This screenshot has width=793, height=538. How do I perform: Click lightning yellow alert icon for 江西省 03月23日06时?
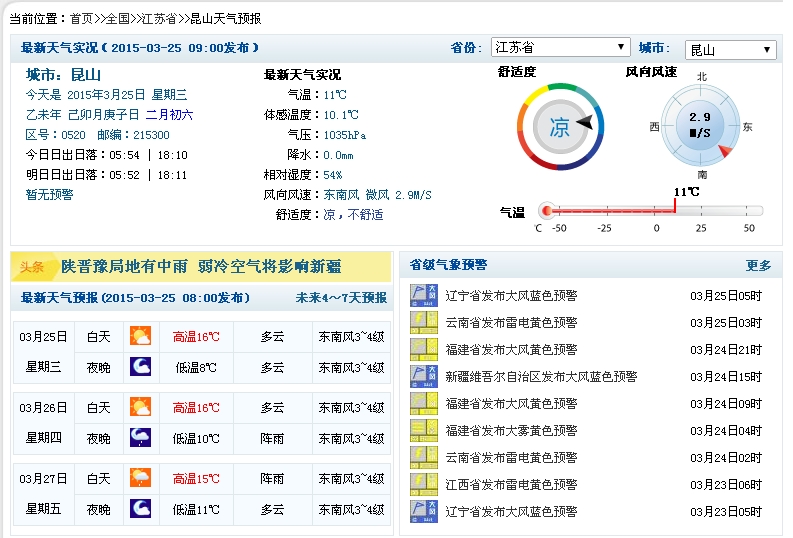424,484
